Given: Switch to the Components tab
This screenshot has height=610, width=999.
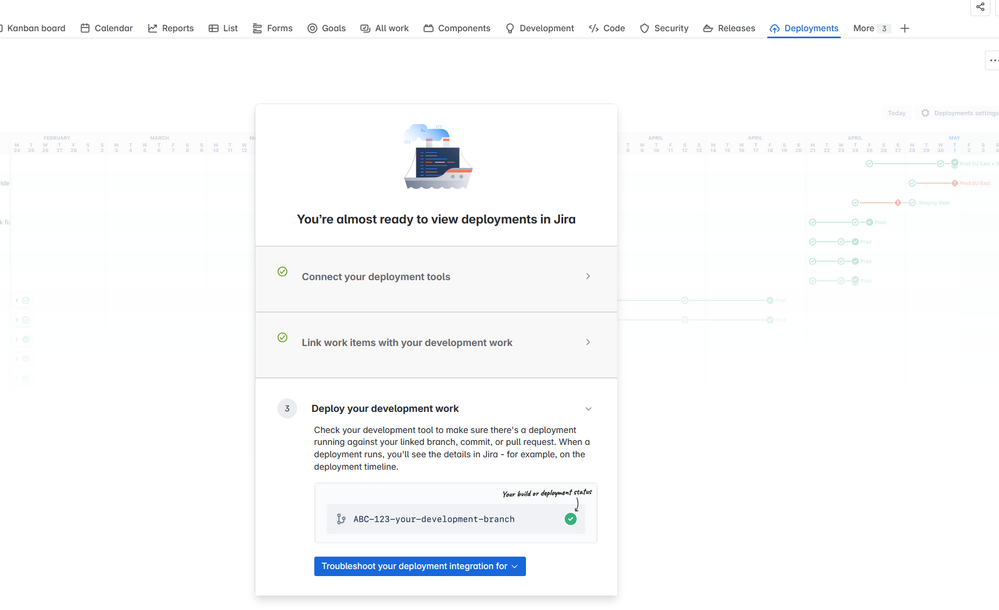Looking at the screenshot, I should click(457, 28).
